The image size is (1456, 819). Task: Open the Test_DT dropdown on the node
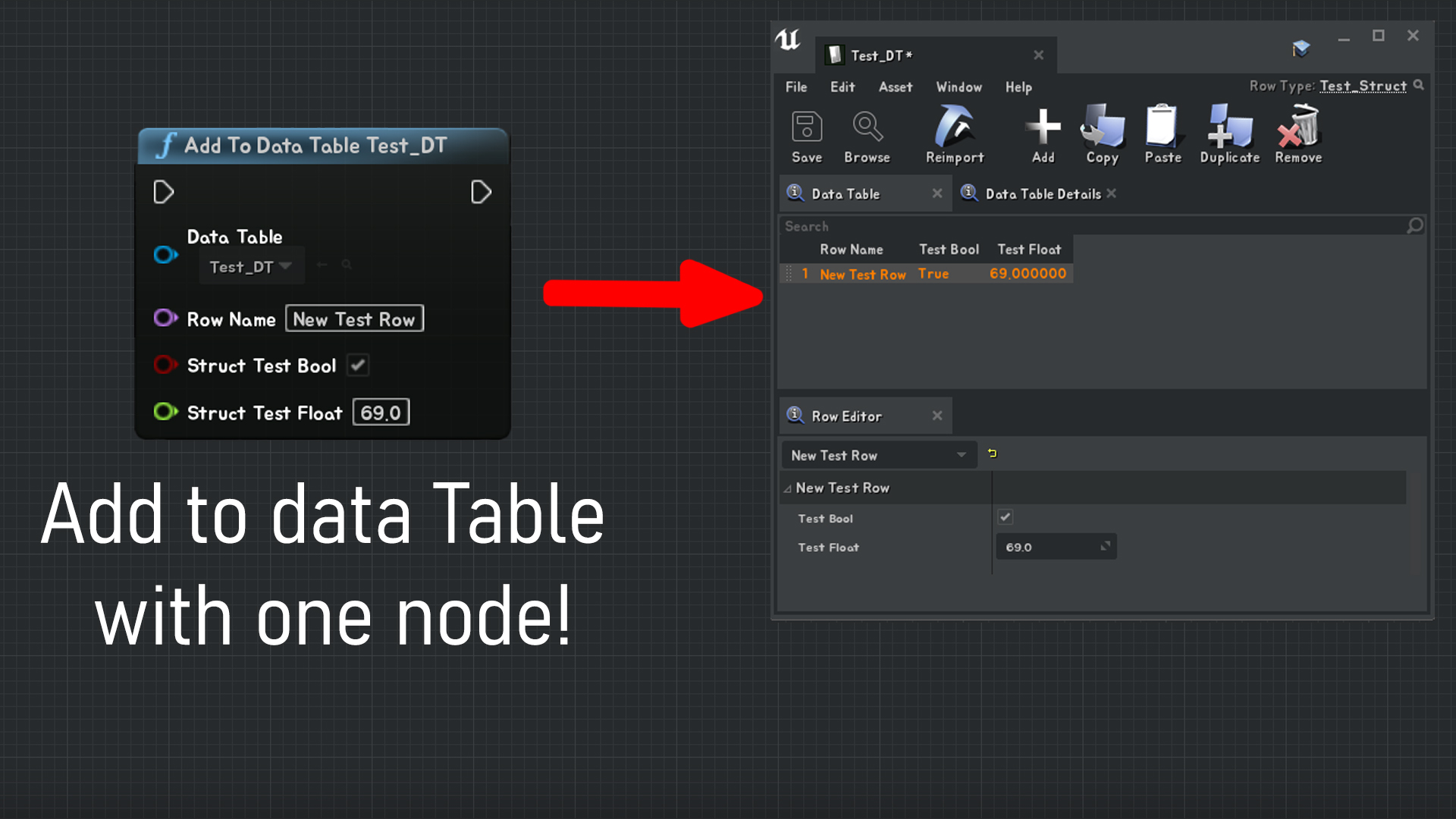coord(285,265)
